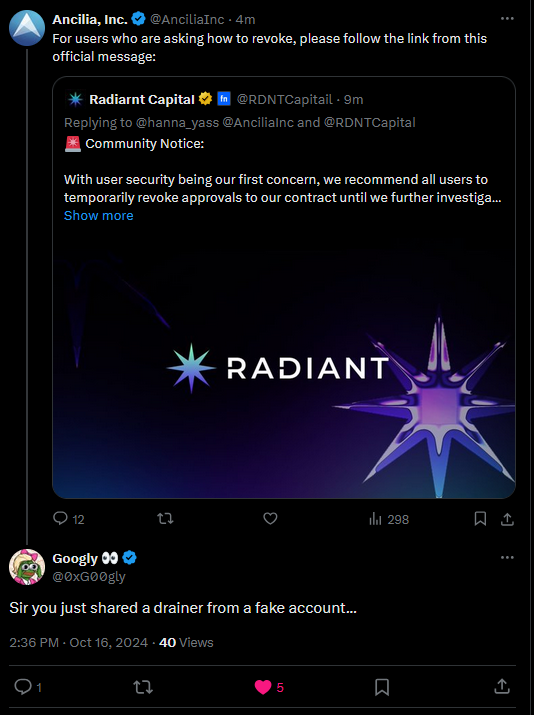Share the Ancilia tweet

[x=507, y=518]
